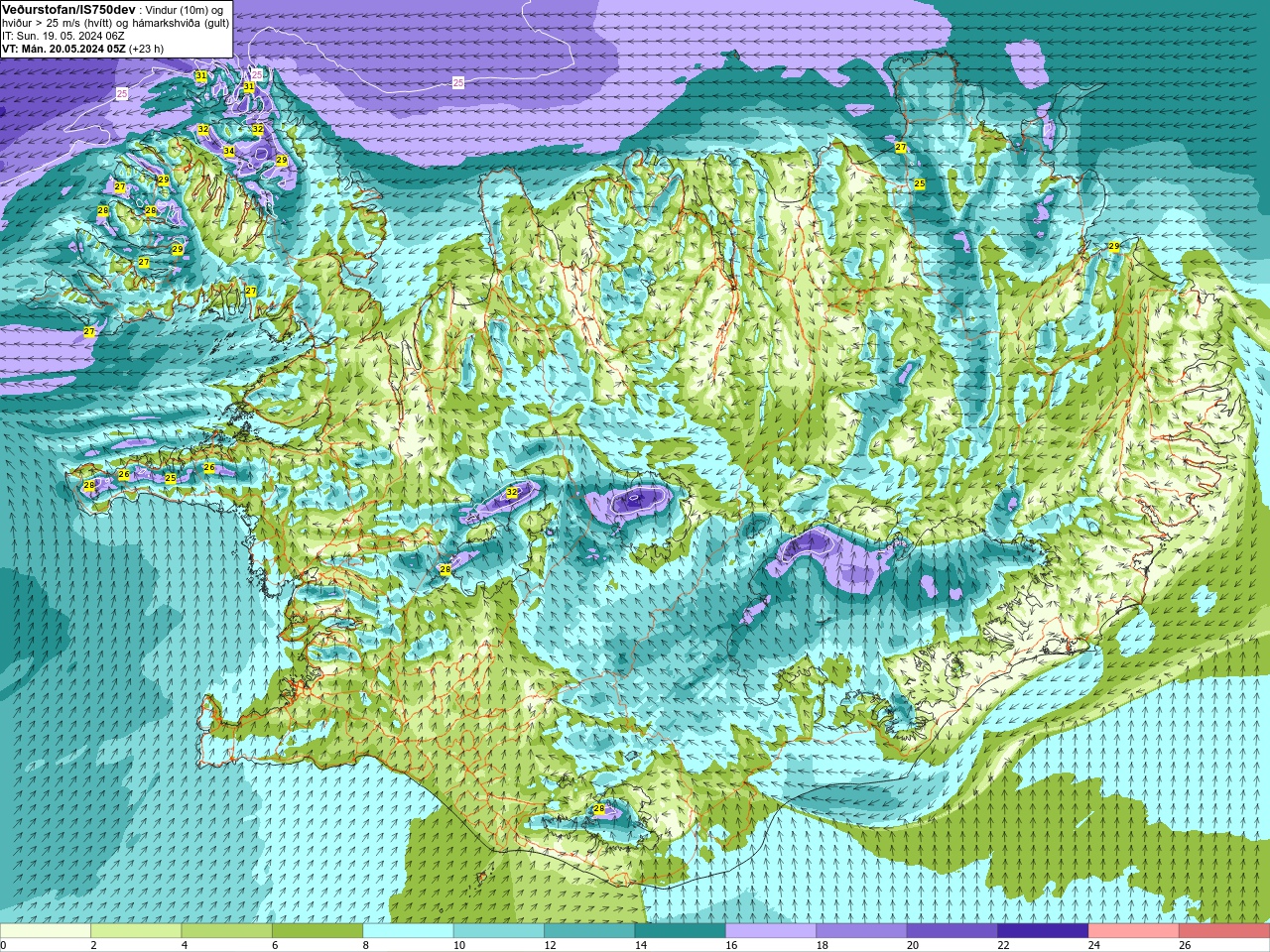Click legend tick label '10'
Screen dimensions: 1270x952
pyautogui.click(x=459, y=945)
